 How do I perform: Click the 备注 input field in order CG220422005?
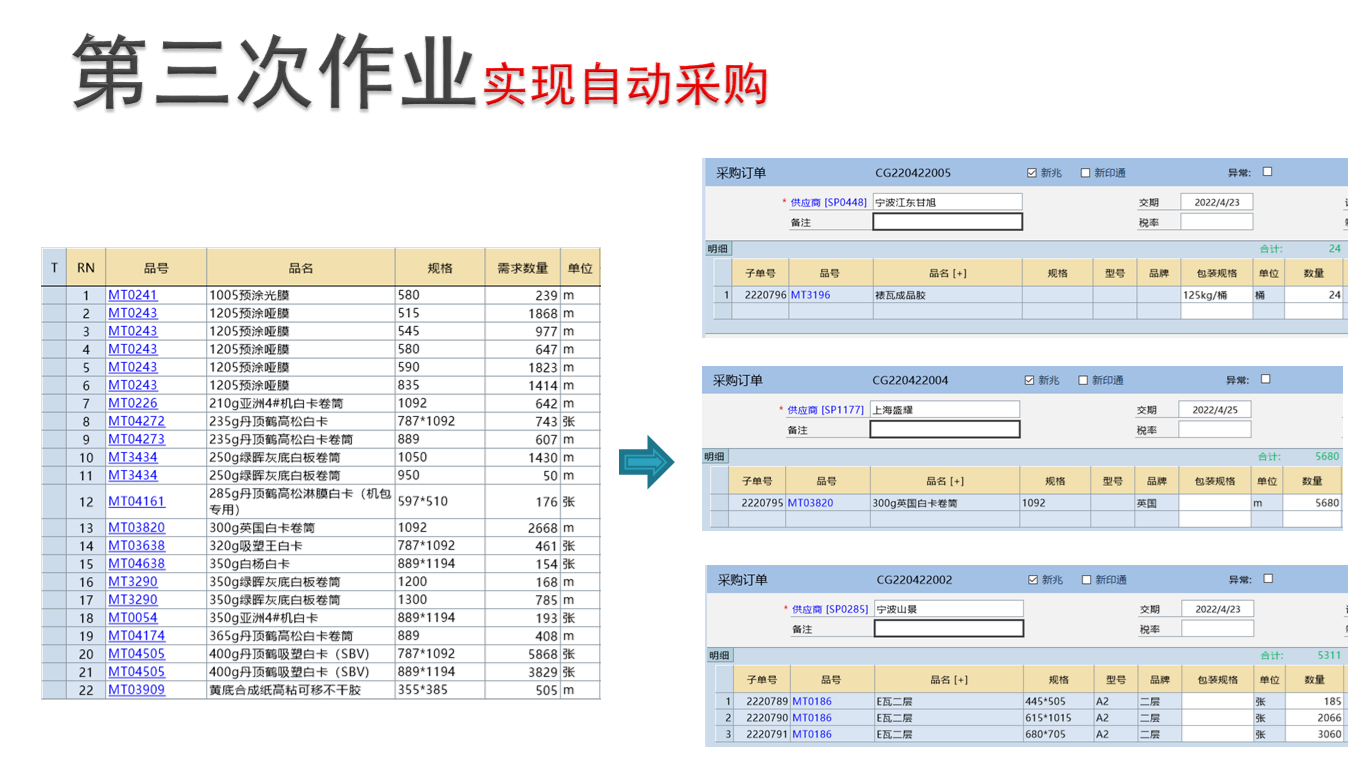[x=947, y=222]
